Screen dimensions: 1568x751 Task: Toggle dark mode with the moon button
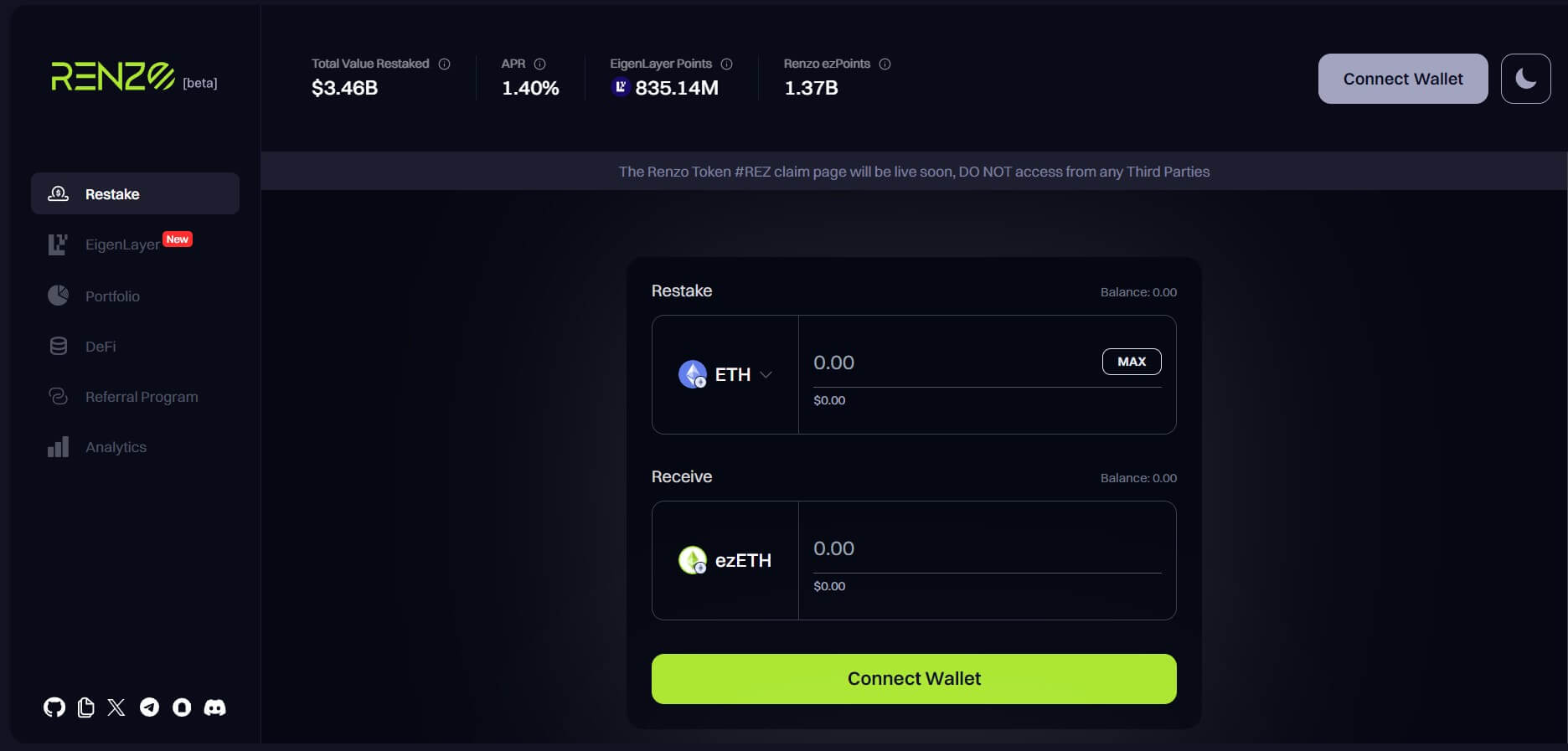(1525, 79)
